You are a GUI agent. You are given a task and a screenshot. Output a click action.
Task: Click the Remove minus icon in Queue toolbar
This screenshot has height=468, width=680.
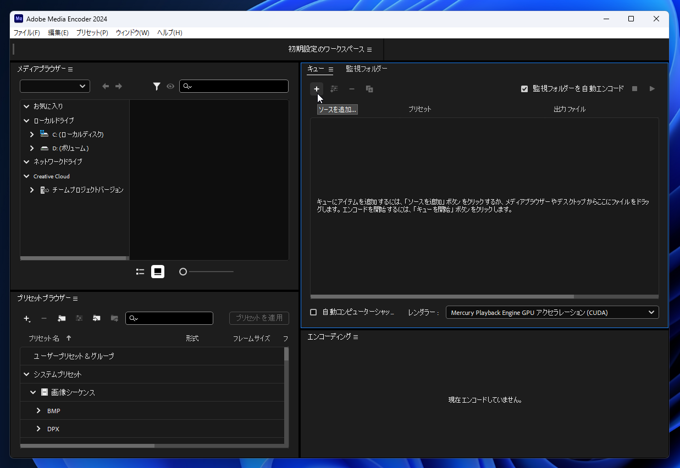click(x=352, y=89)
